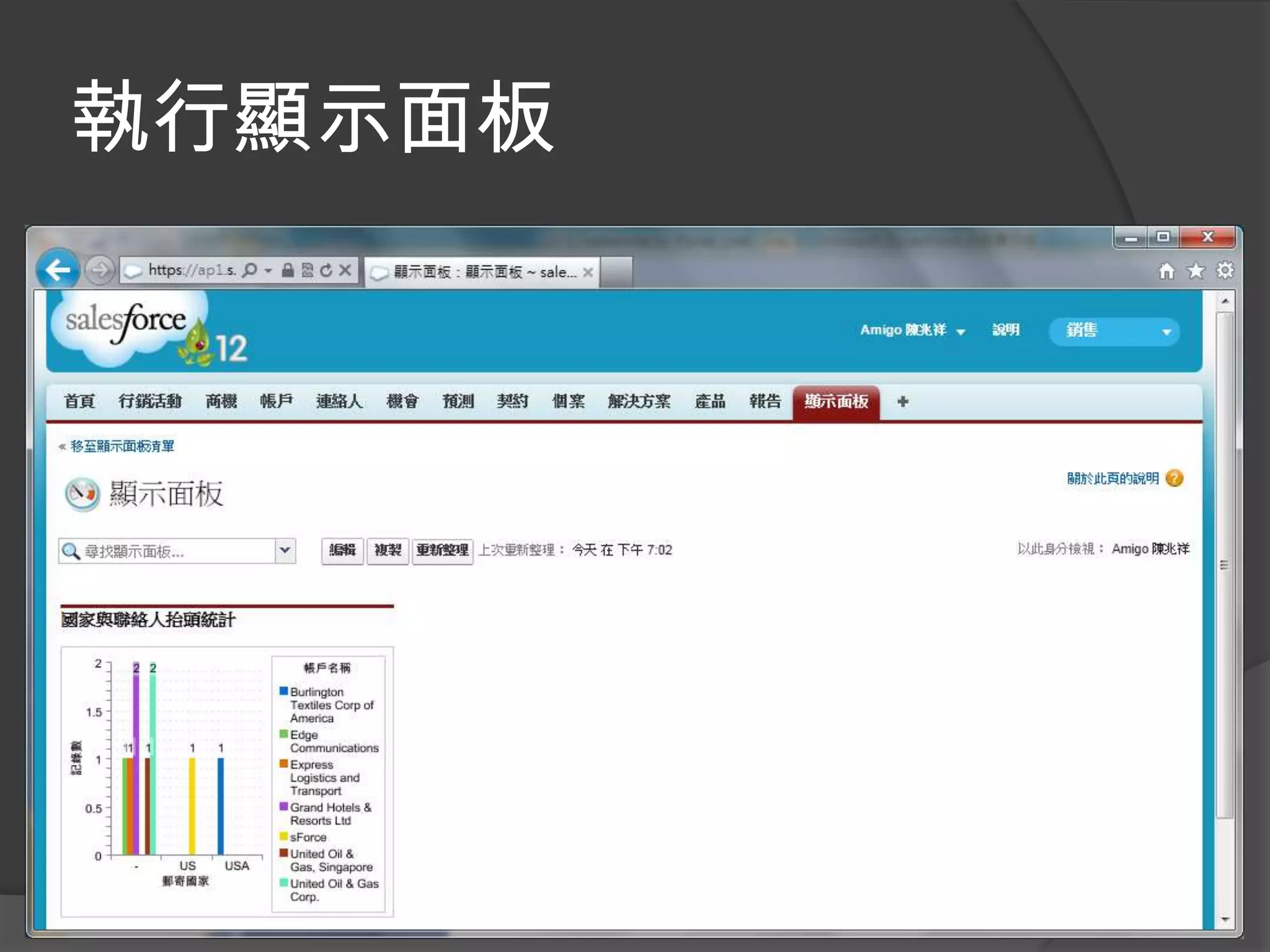Open the browser home icon
1270x952 pixels.
point(1166,271)
